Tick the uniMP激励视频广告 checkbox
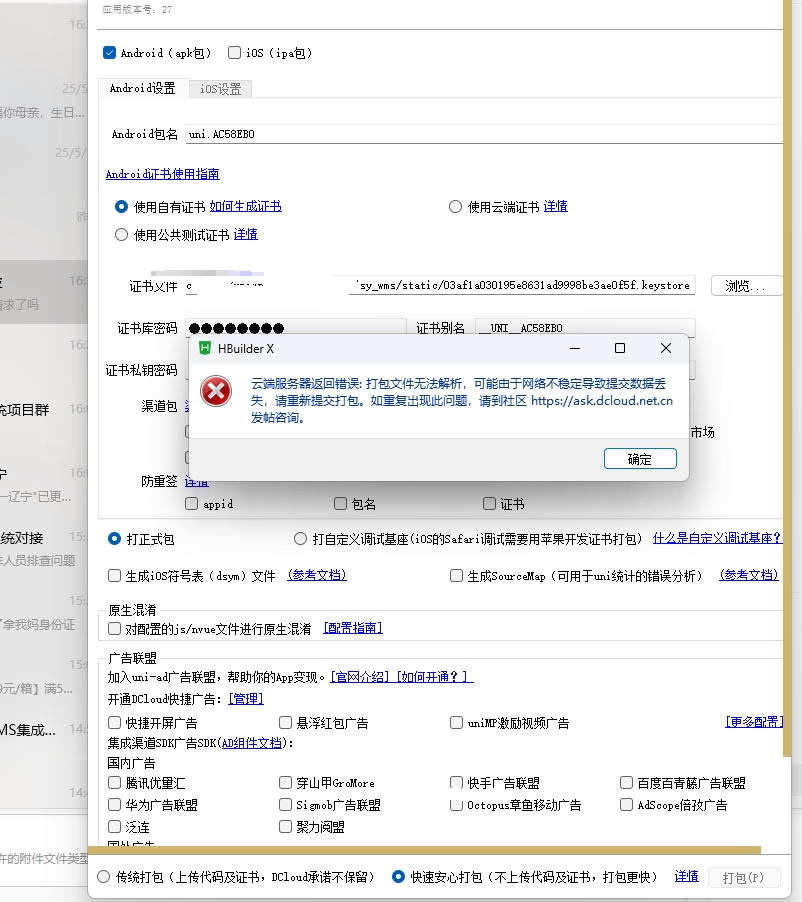Viewport: 802px width, 902px height. (x=456, y=723)
